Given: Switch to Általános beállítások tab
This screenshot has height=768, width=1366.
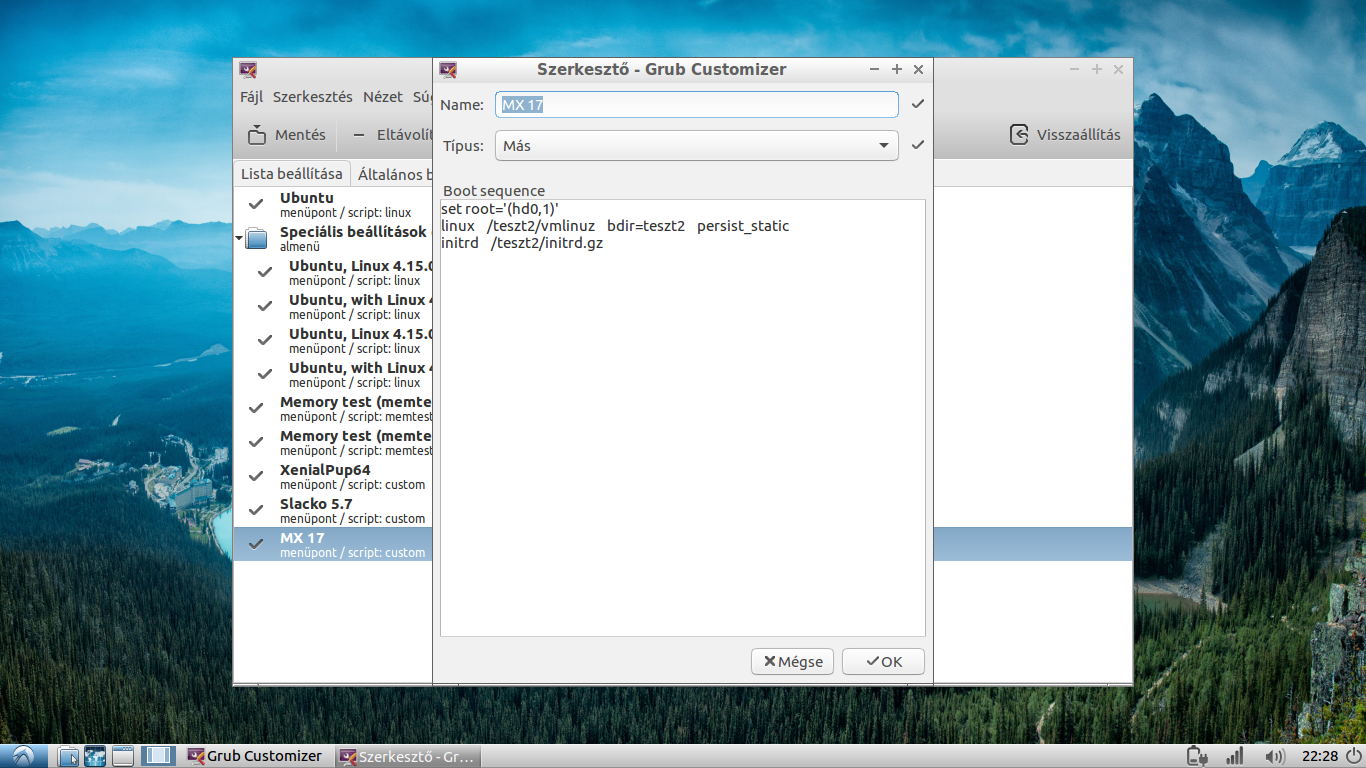Looking at the screenshot, I should pos(394,174).
